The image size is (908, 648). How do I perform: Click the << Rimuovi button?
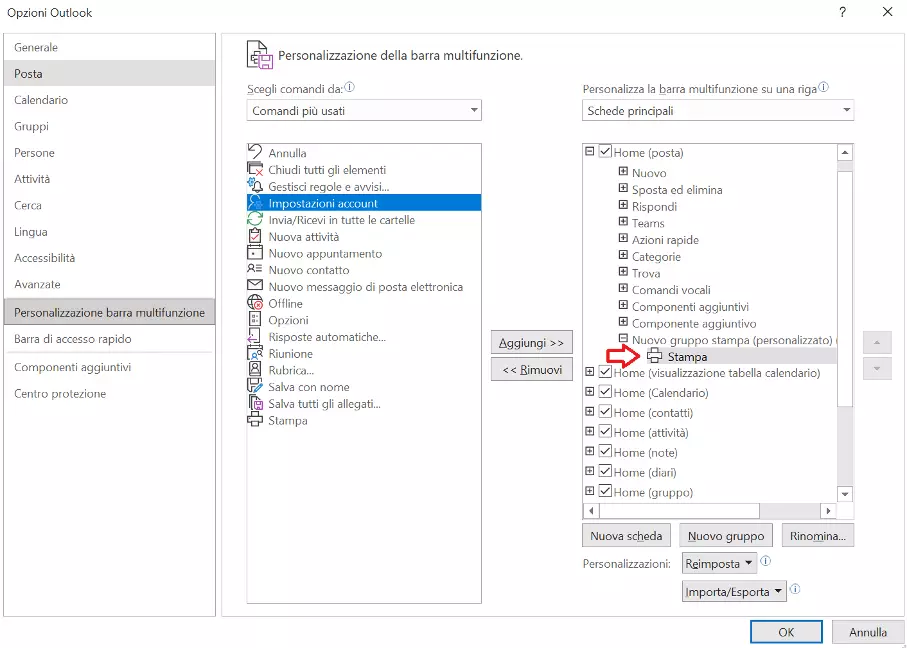click(x=532, y=369)
